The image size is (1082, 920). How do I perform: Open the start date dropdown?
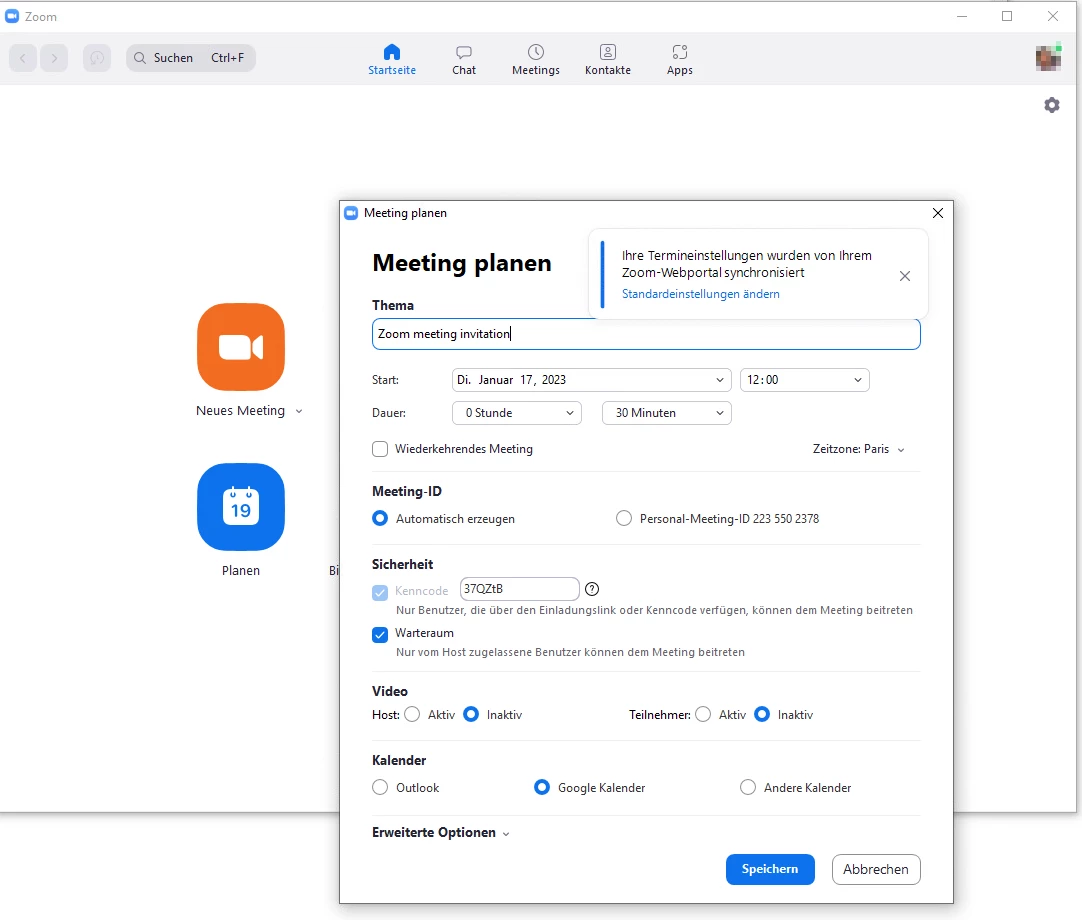pyautogui.click(x=591, y=380)
